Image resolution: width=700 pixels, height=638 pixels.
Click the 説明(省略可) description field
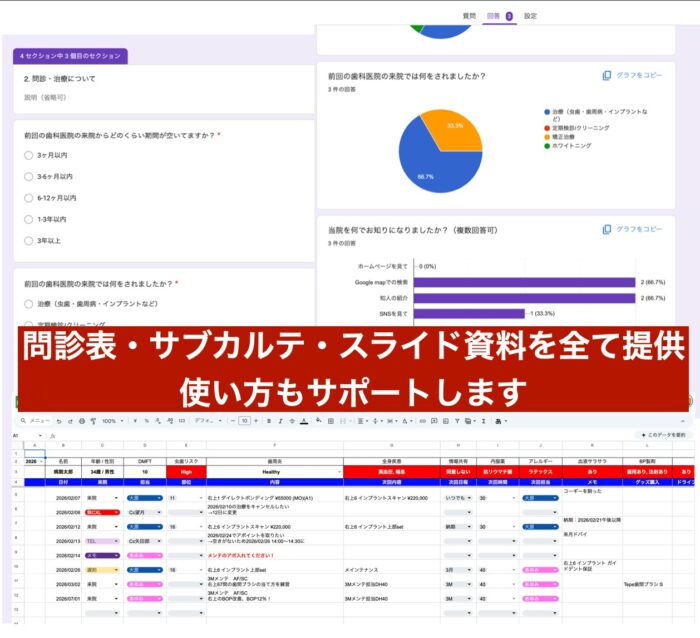pos(45,97)
